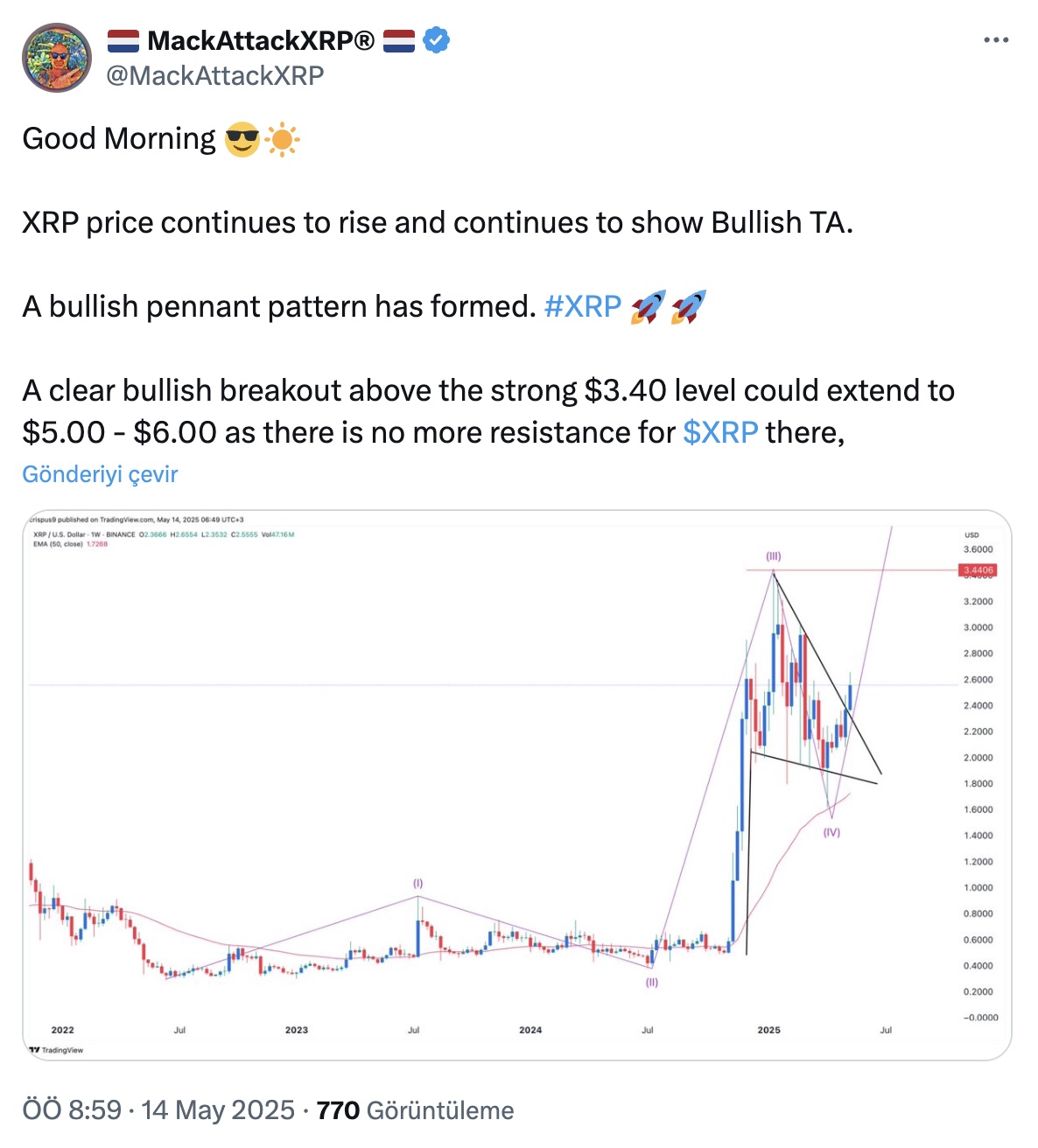Click the sunglasses emoji after Good Morning
The image size is (1038, 1148).
(242, 139)
